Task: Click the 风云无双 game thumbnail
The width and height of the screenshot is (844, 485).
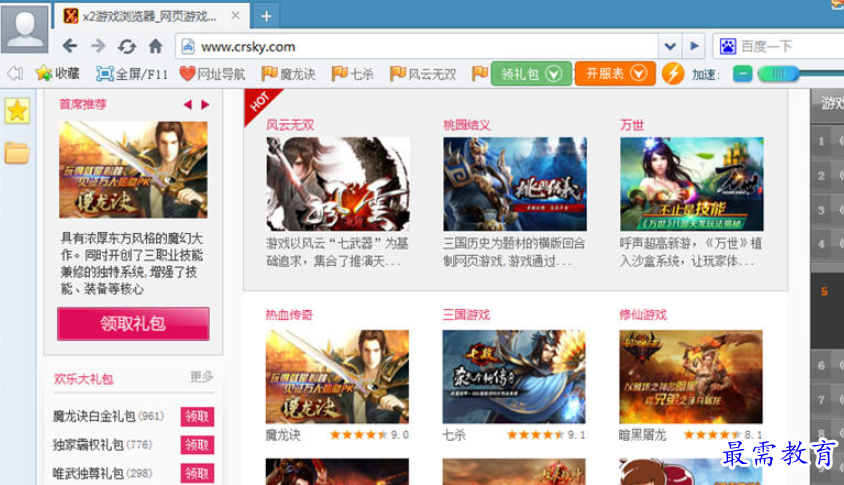Action: [337, 184]
